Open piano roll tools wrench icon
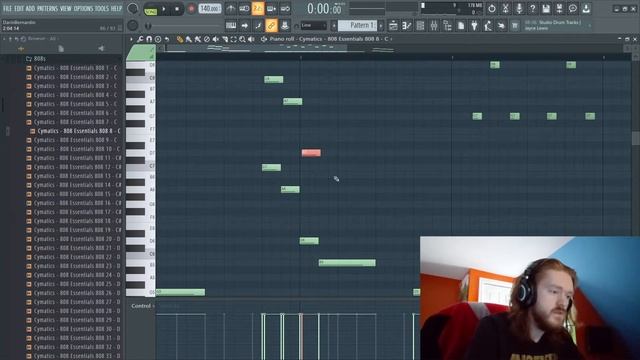Viewport: 640px width, 360px height. (x=140, y=39)
